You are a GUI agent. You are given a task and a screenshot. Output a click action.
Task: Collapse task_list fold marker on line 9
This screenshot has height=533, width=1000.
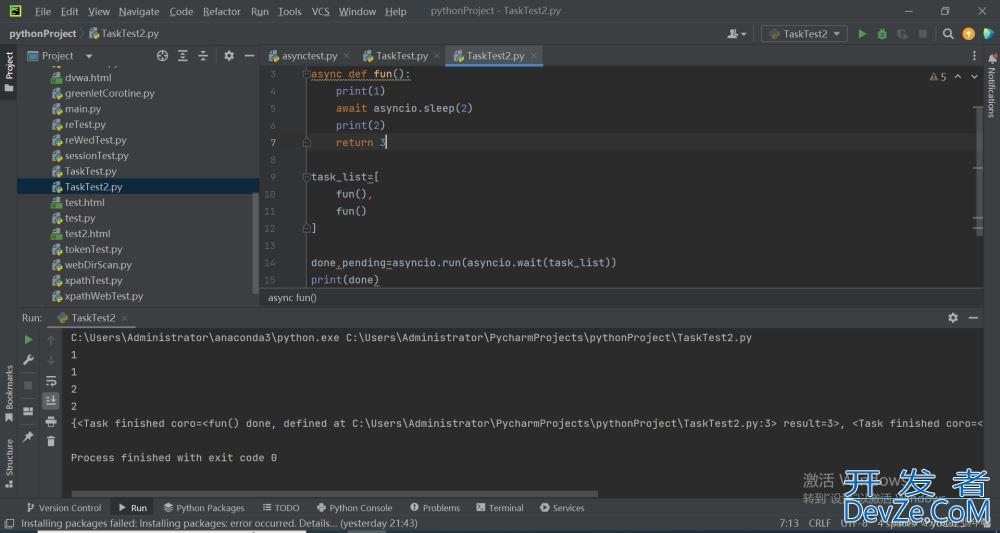[306, 177]
